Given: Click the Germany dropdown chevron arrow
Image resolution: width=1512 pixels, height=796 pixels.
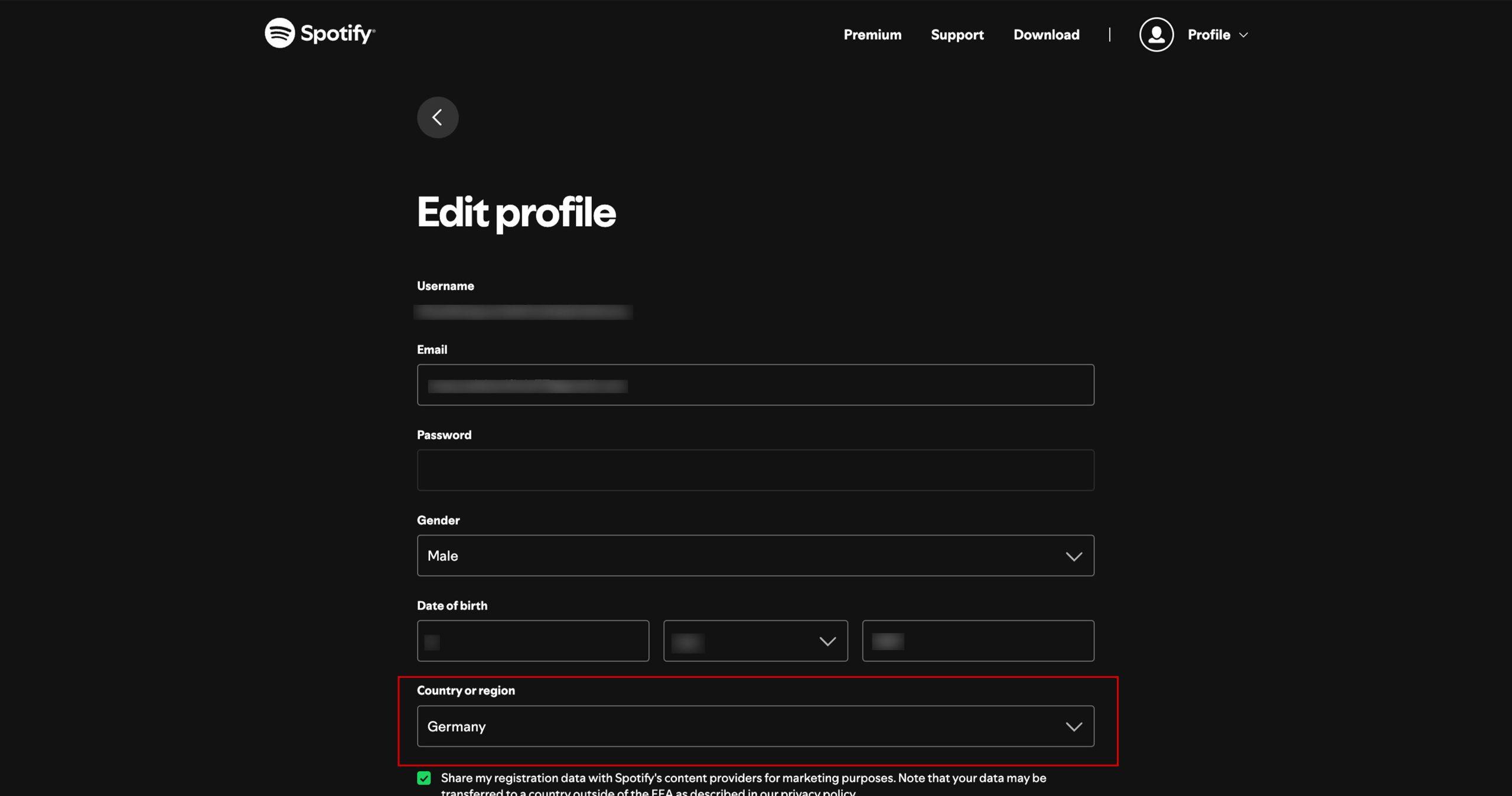Looking at the screenshot, I should 1074,727.
